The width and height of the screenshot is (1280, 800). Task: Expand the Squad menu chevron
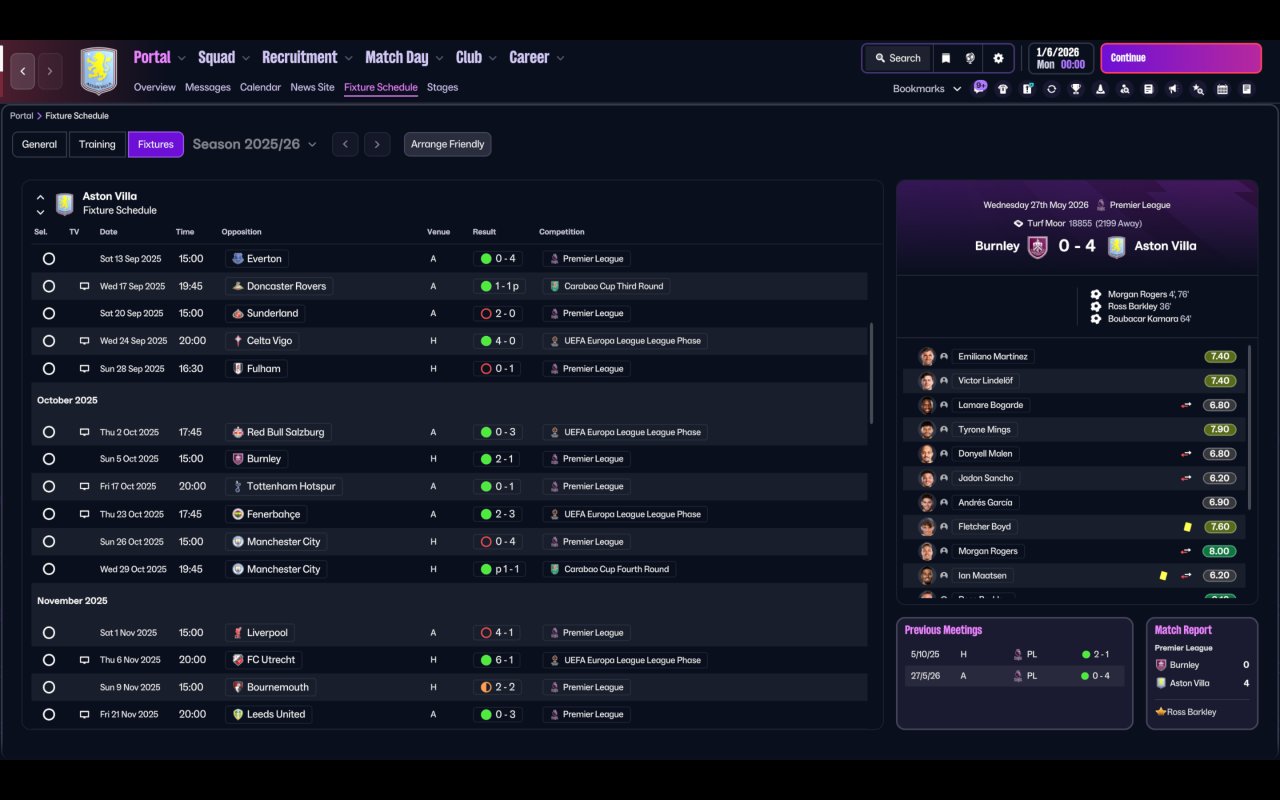pos(247,58)
